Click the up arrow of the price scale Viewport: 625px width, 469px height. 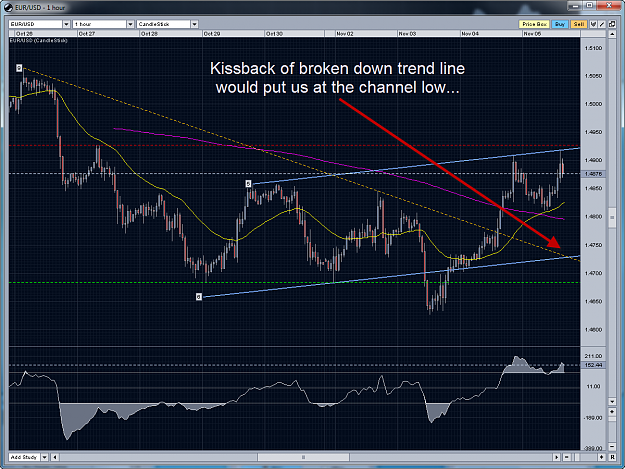click(612, 34)
